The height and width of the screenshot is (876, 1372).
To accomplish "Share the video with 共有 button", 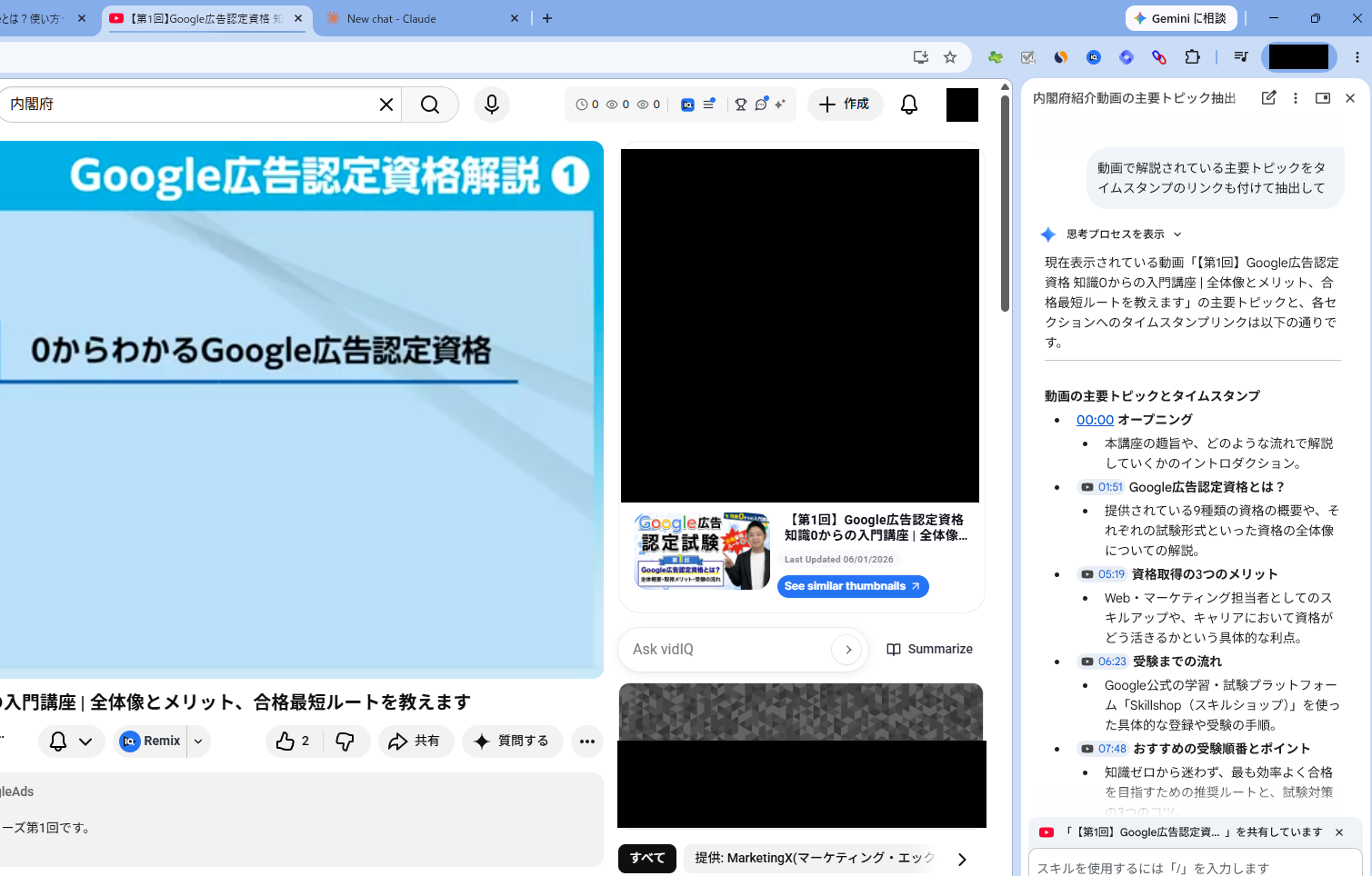I will (416, 742).
